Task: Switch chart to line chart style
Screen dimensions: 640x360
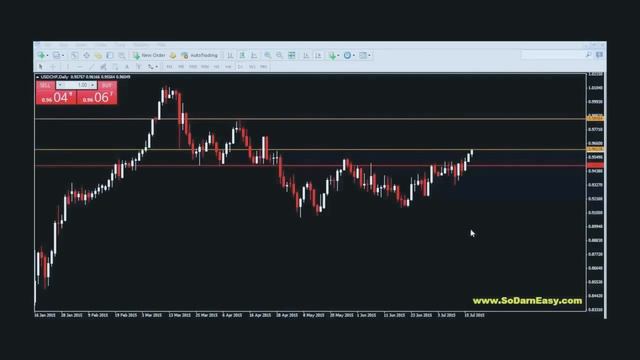Action: tap(254, 55)
